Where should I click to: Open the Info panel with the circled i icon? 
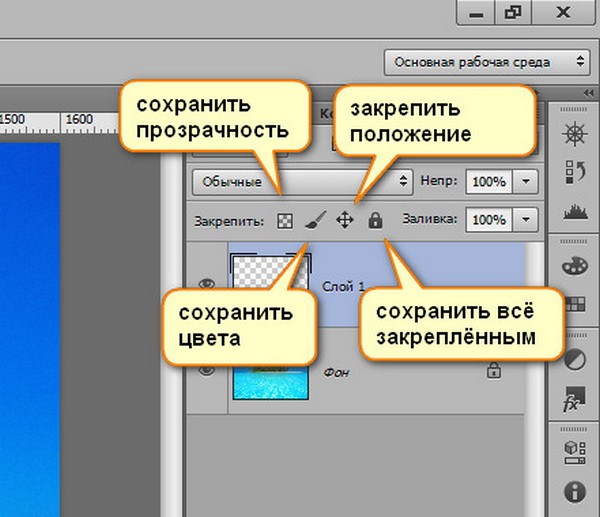(574, 491)
